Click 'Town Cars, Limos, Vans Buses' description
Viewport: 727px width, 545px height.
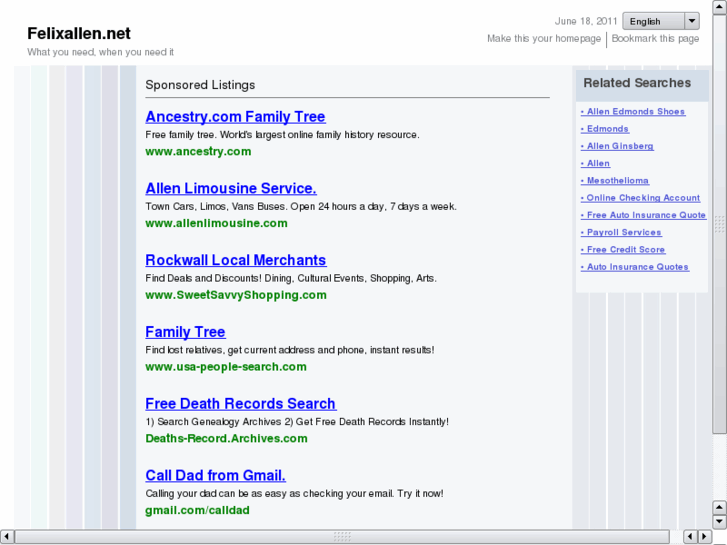pos(301,206)
